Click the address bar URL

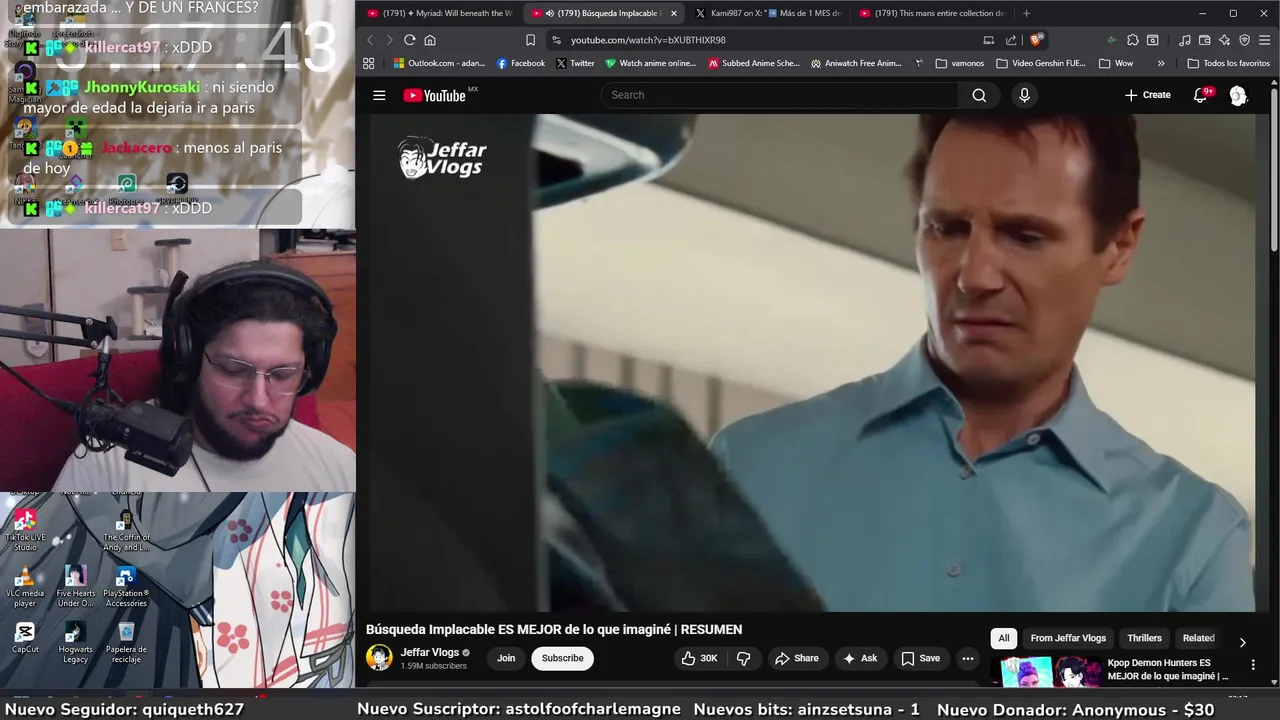(x=648, y=40)
